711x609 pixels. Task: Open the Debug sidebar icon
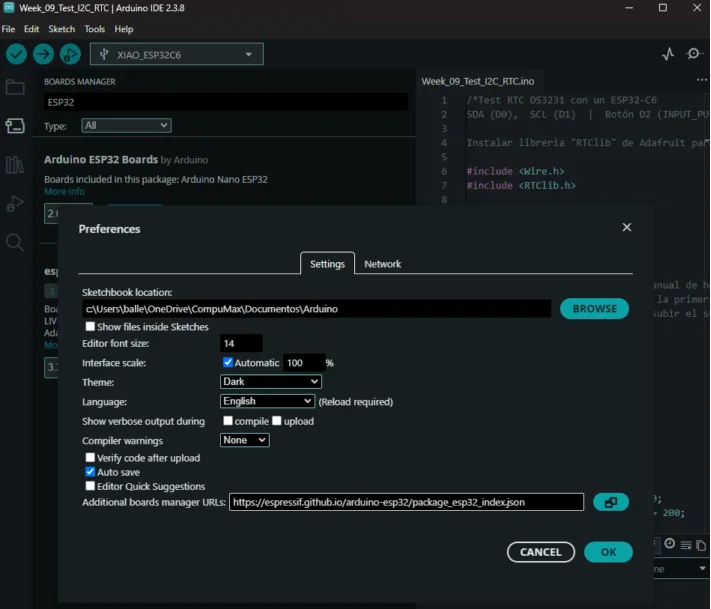click(15, 204)
